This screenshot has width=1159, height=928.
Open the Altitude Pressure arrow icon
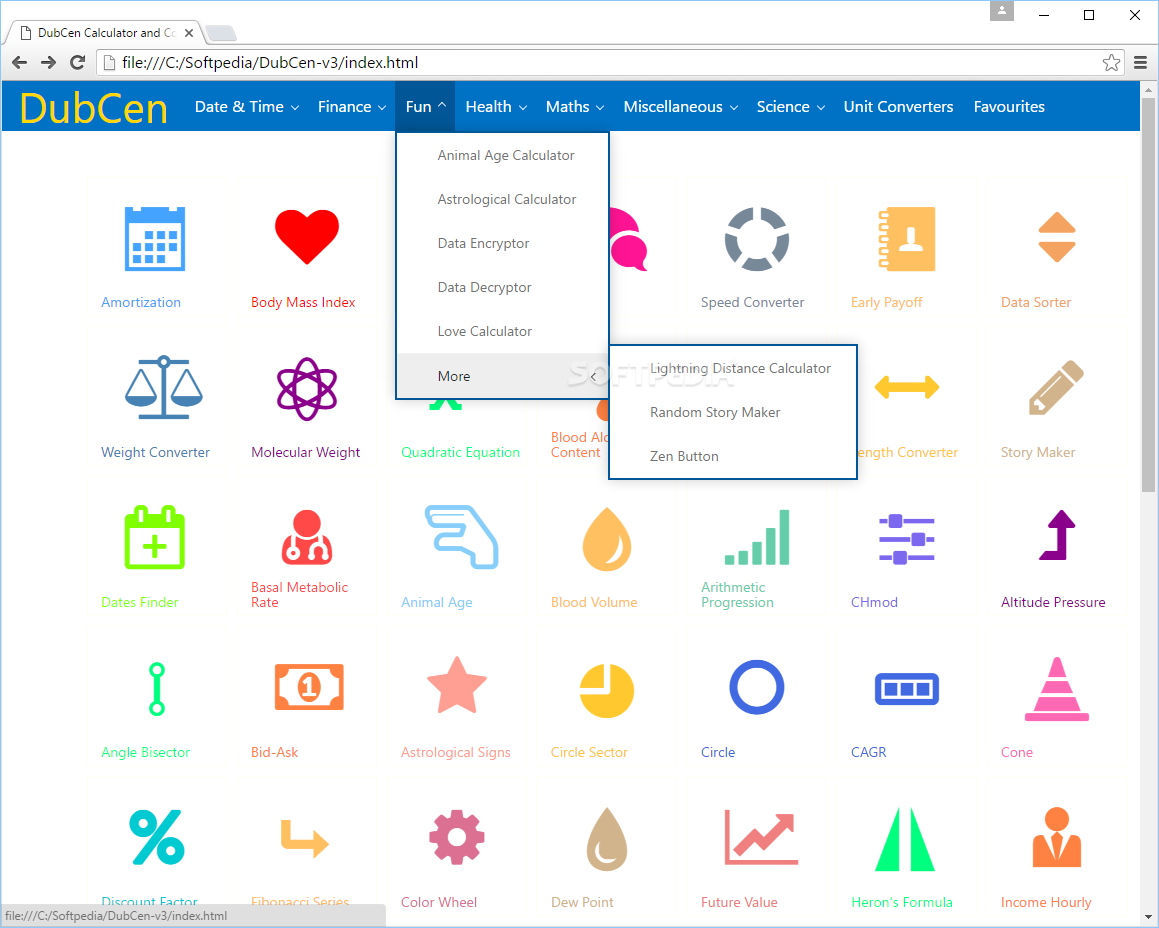(x=1056, y=535)
